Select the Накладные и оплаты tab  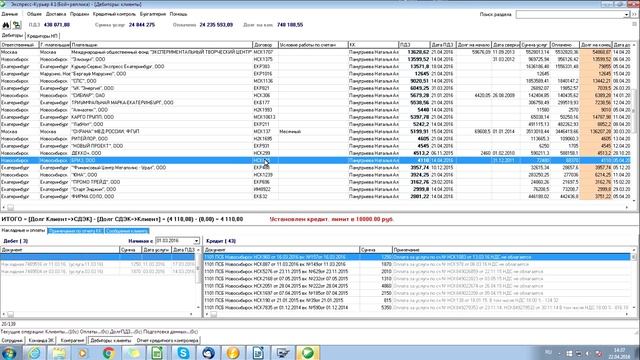(x=23, y=231)
